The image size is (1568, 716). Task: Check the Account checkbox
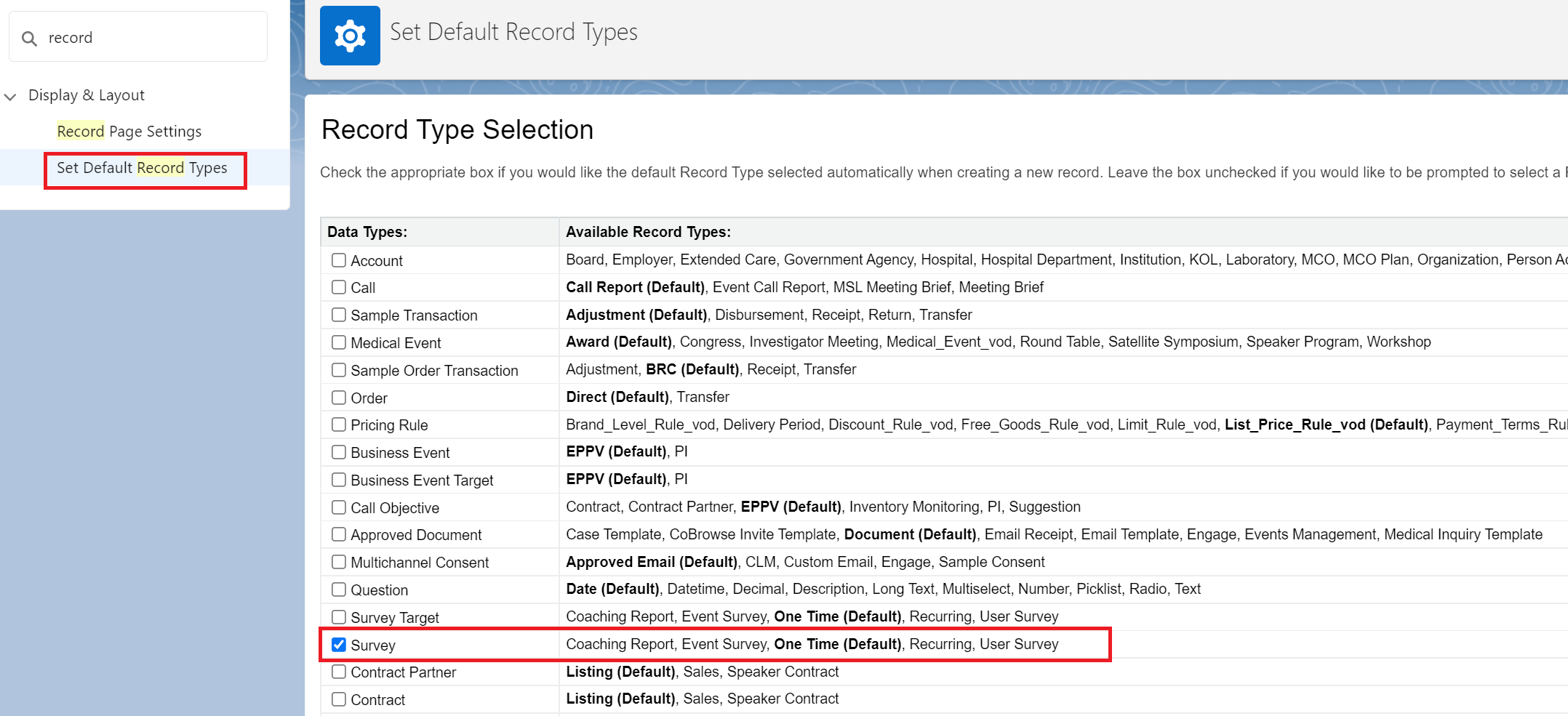pos(339,260)
